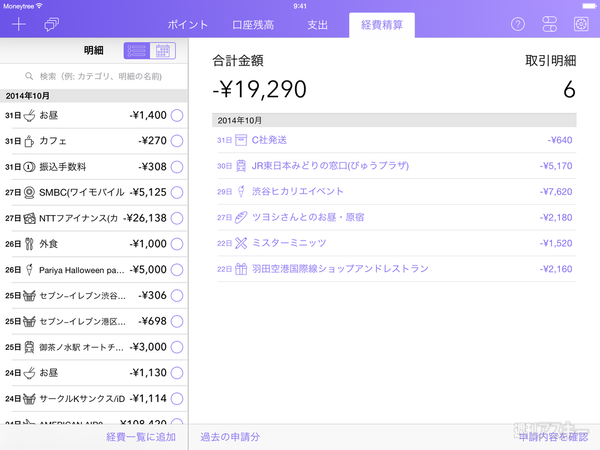Select the -¥698 セブン-イレブン circle
Viewport: 600px width, 450px height.
177,321
